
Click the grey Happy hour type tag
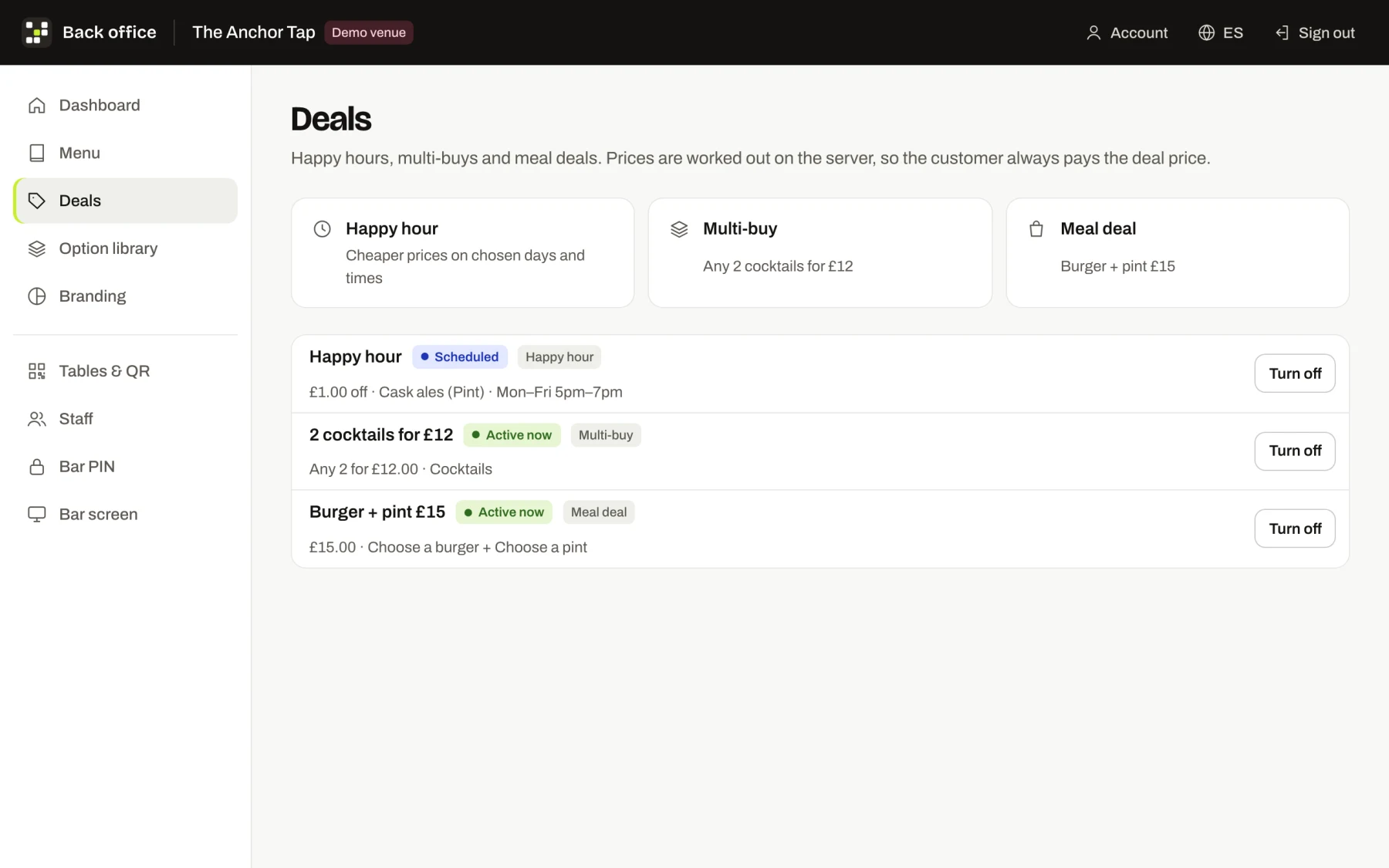coord(559,357)
